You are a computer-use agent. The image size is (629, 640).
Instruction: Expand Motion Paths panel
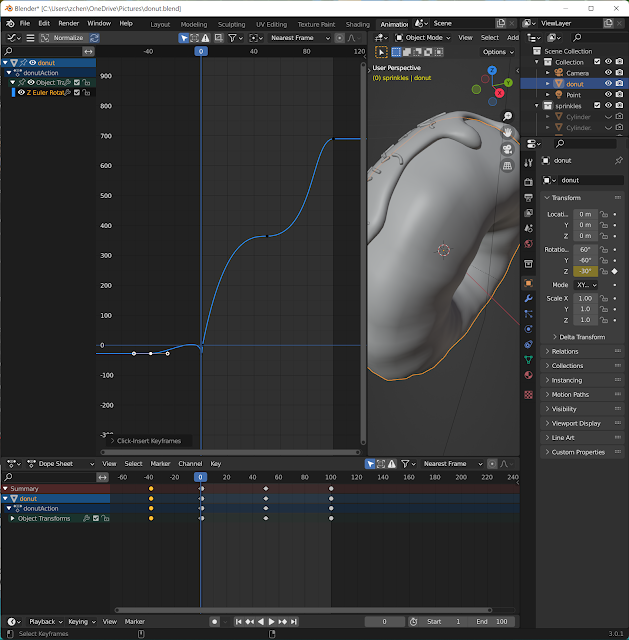click(582, 394)
